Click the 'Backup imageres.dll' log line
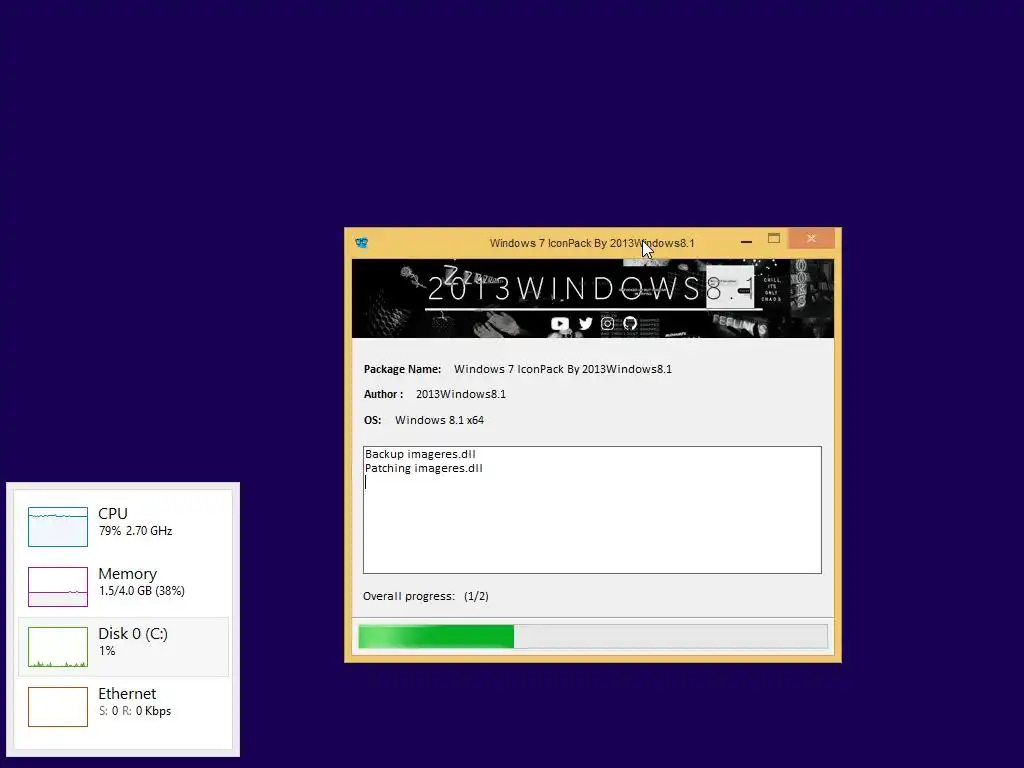Viewport: 1024px width, 768px height. click(420, 454)
